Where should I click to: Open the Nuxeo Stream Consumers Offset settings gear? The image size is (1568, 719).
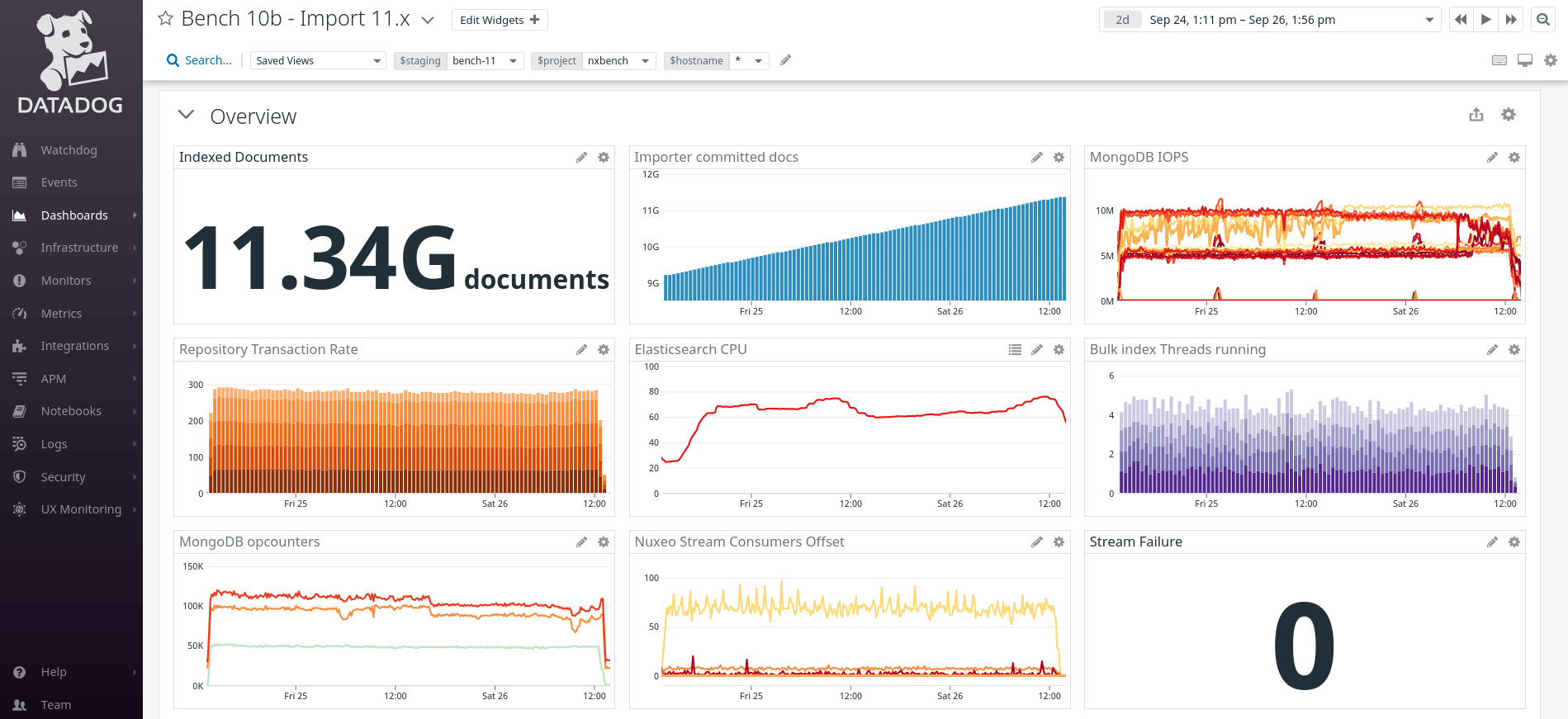click(x=1059, y=542)
